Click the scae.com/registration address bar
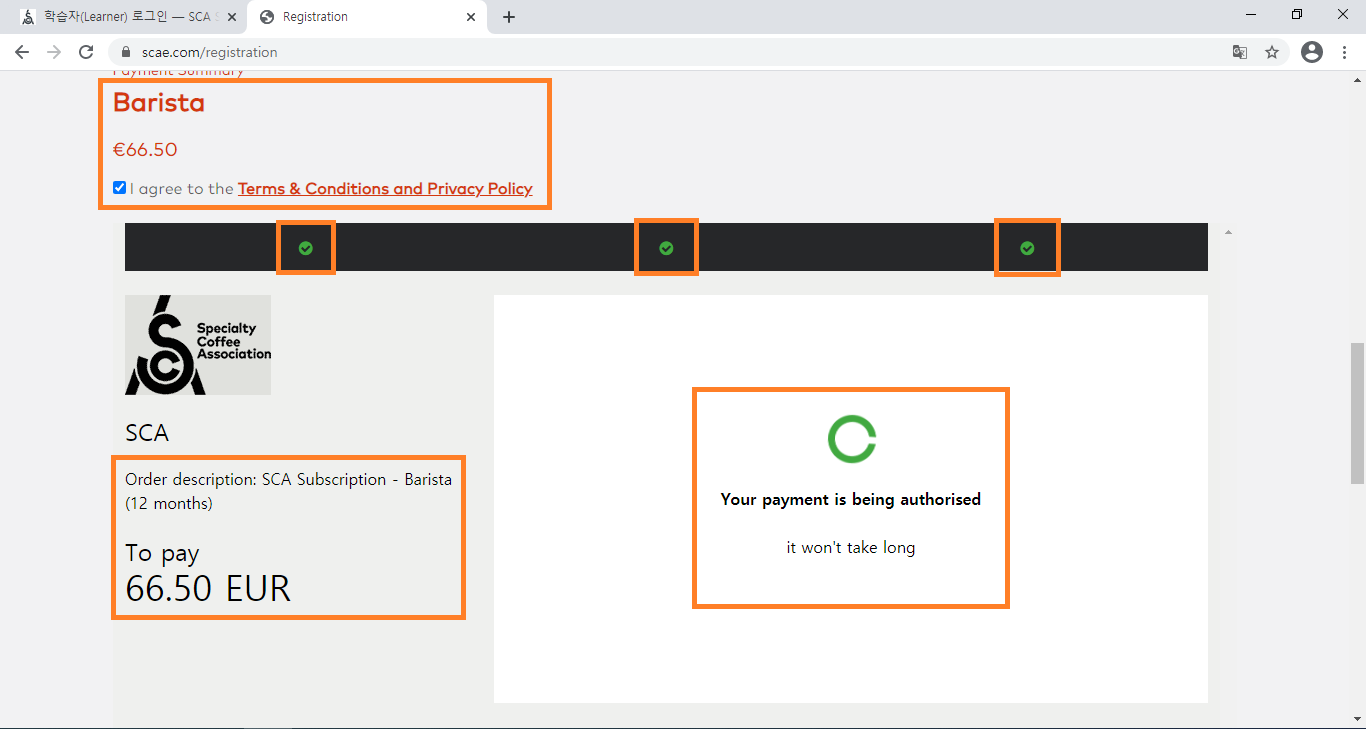 (x=670, y=52)
